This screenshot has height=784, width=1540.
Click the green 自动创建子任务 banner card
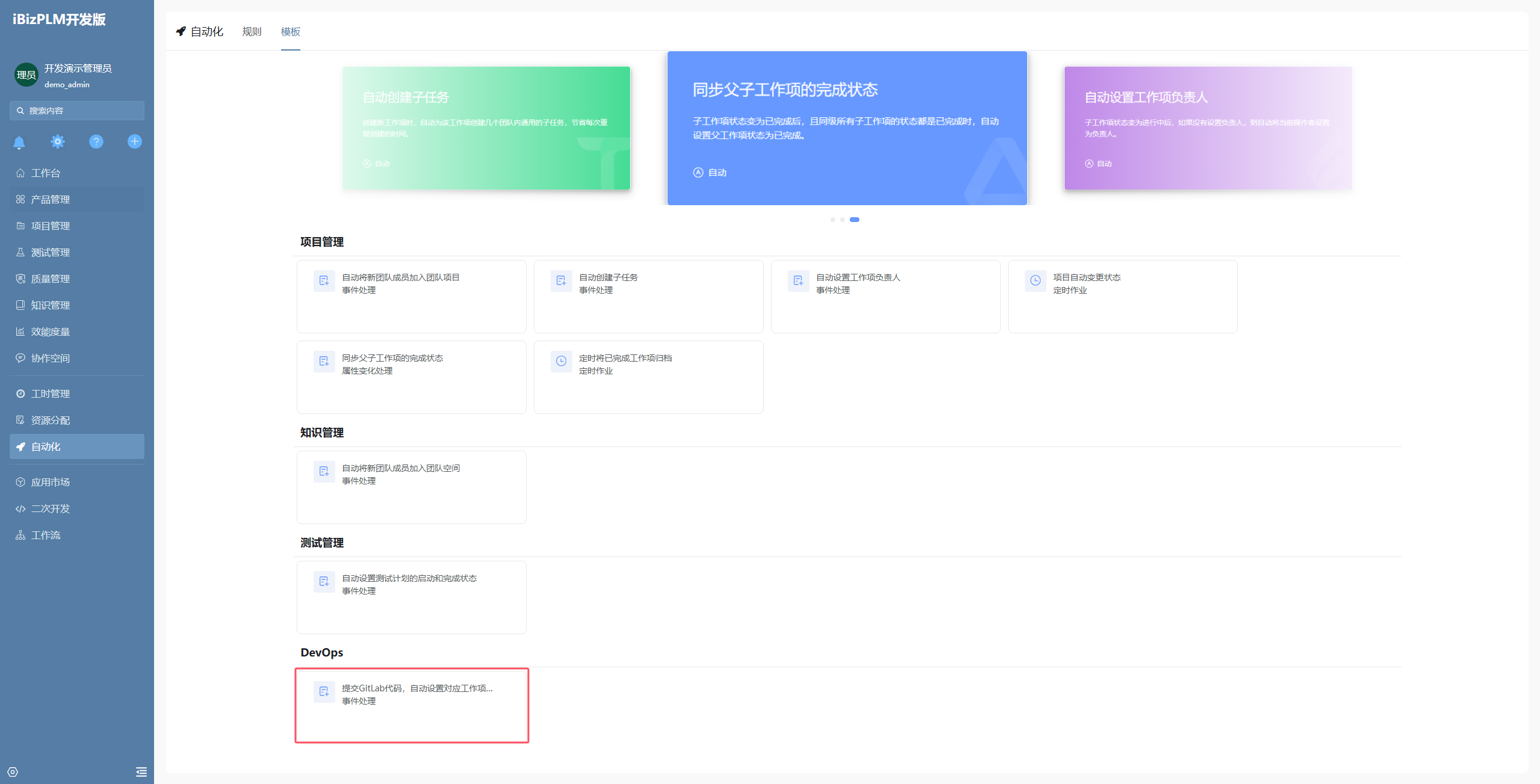point(486,128)
